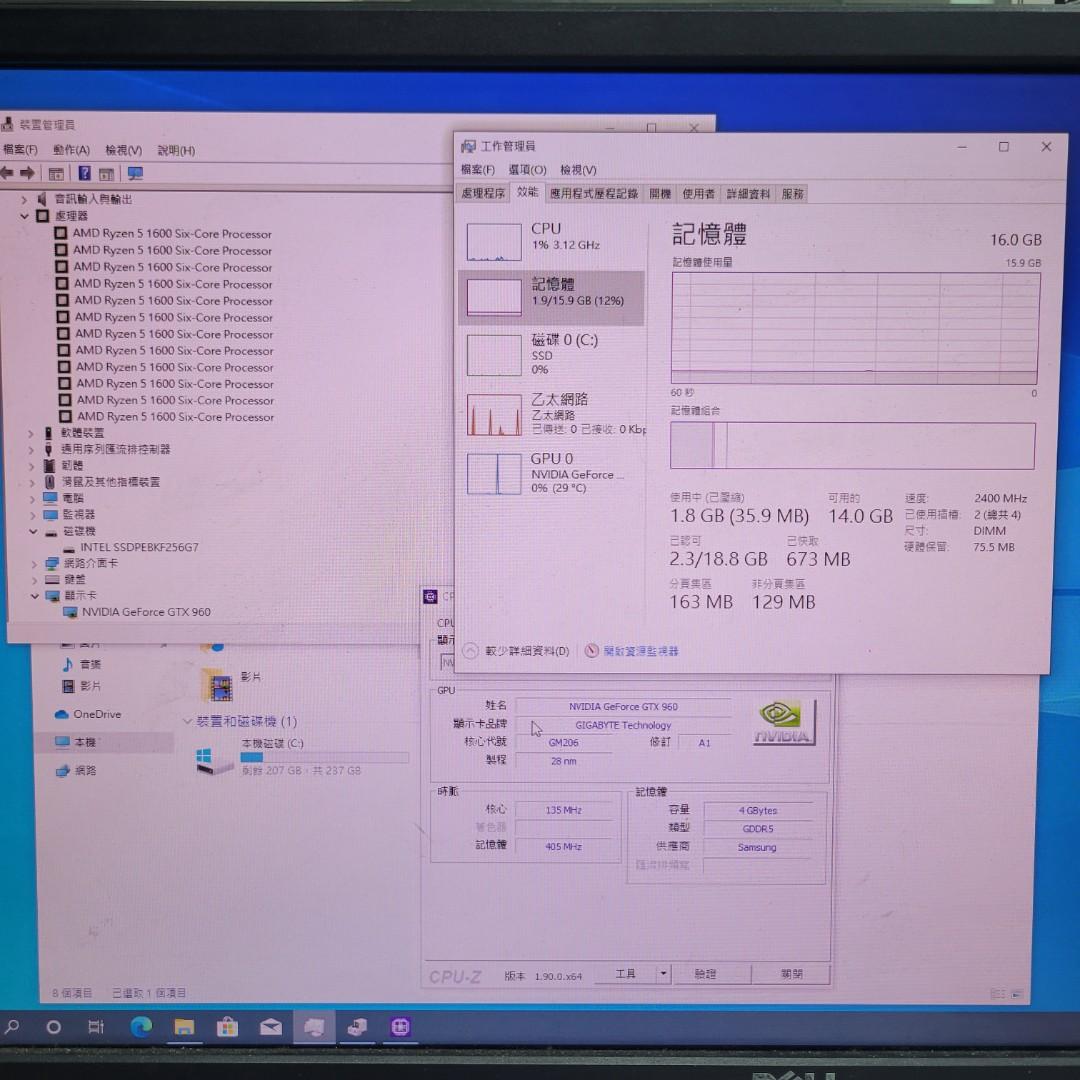Collapse the 裝置和磁碟機 (1) section
Viewport: 1080px width, 1080px height.
coord(187,721)
